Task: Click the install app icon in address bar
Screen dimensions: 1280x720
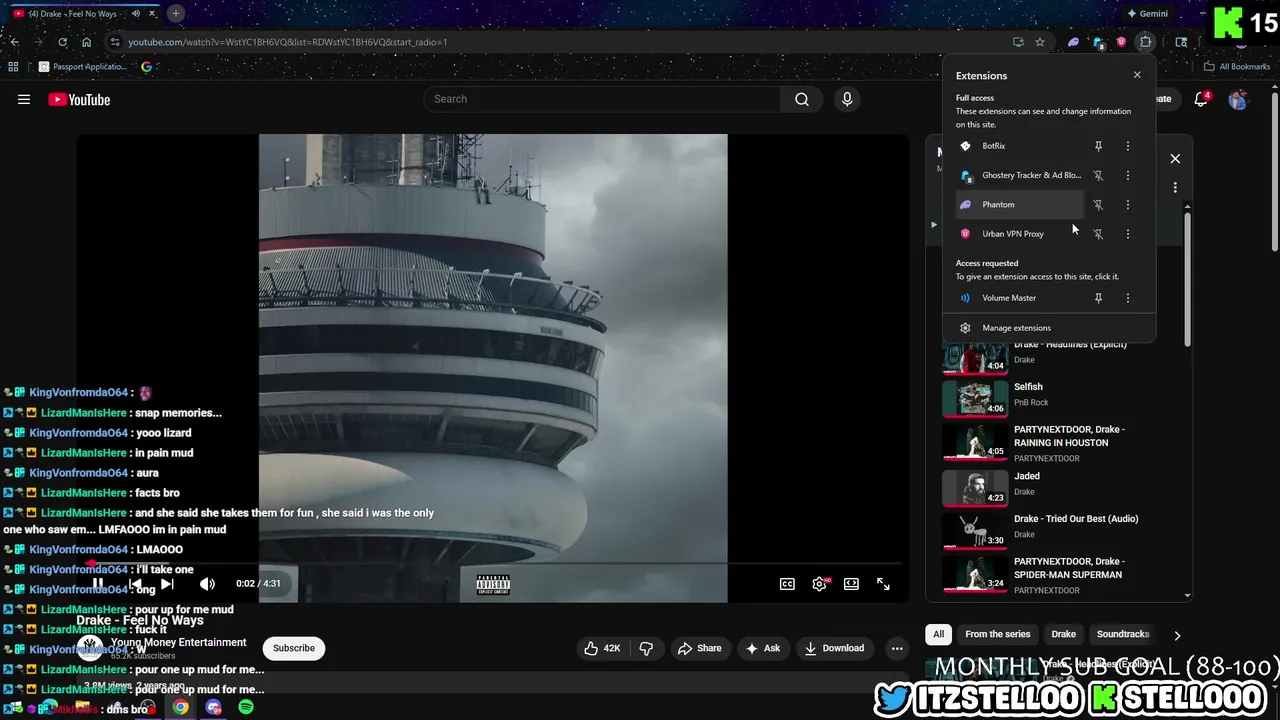Action: [x=1018, y=42]
